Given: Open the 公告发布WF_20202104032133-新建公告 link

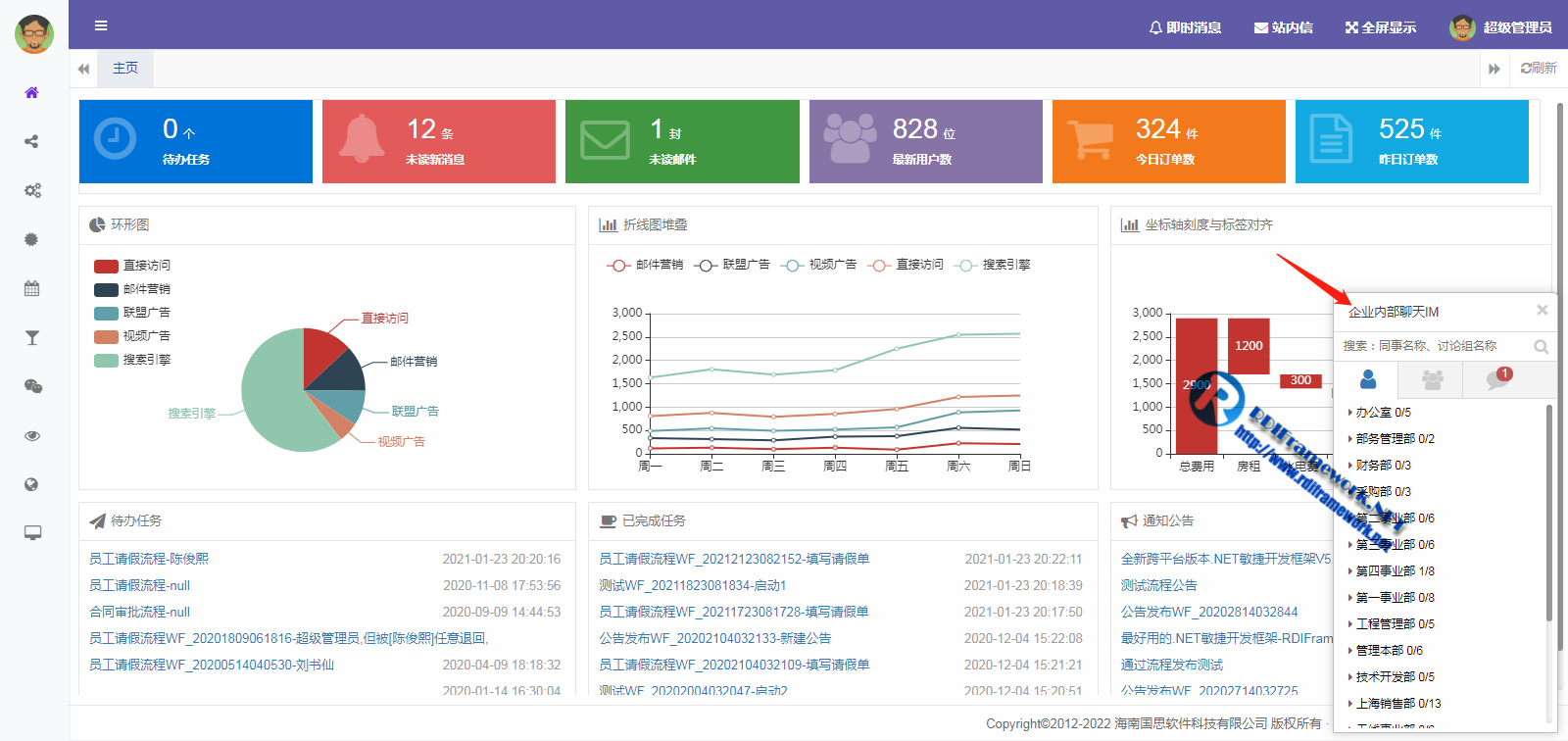Looking at the screenshot, I should [715, 638].
